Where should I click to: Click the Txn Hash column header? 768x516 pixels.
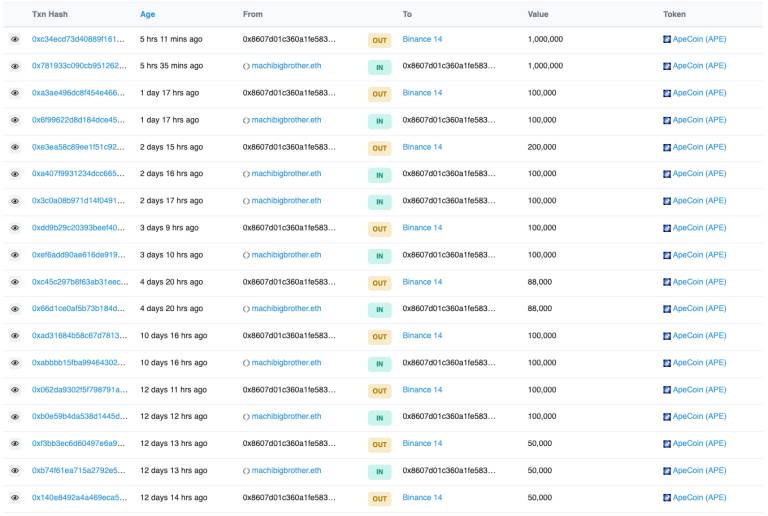tap(50, 14)
